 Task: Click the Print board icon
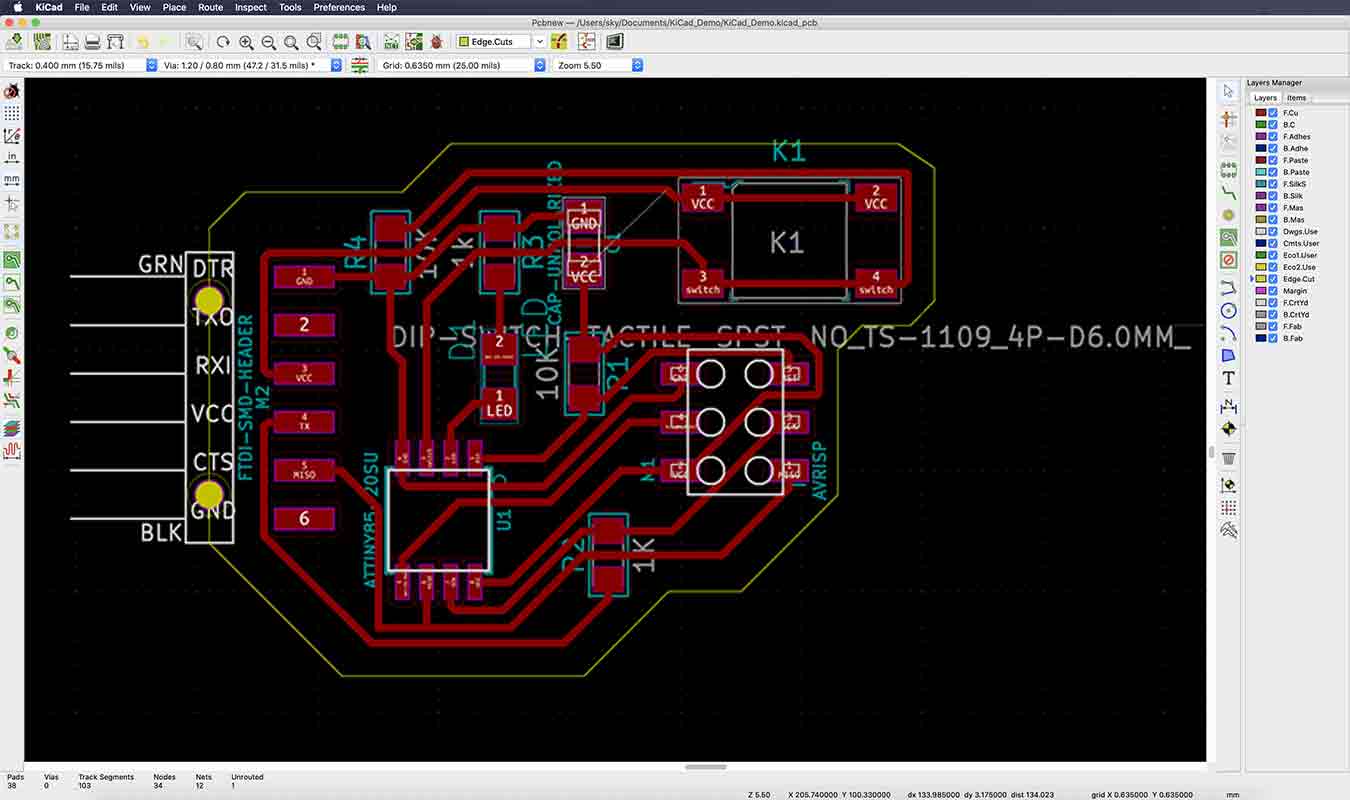point(92,42)
